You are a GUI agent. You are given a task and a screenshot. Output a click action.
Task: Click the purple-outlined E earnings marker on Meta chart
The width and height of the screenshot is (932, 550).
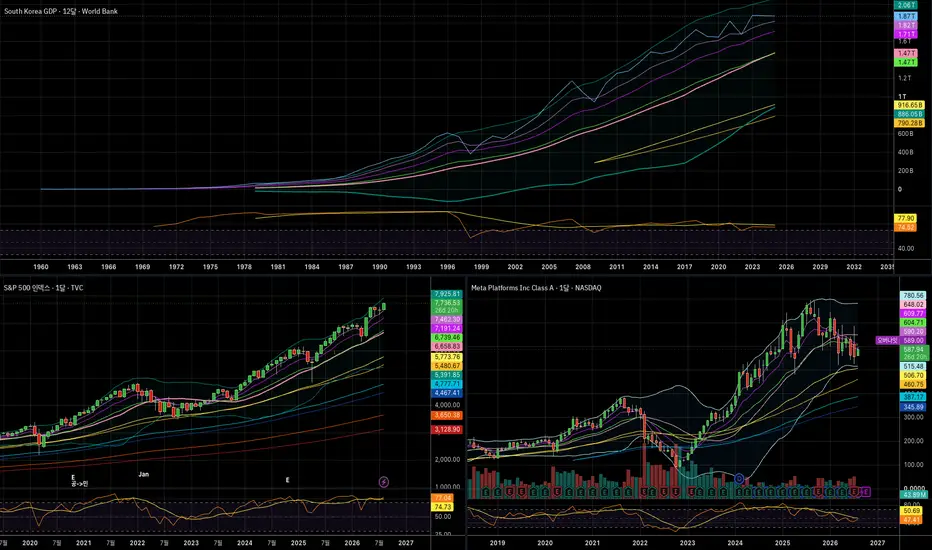click(866, 492)
